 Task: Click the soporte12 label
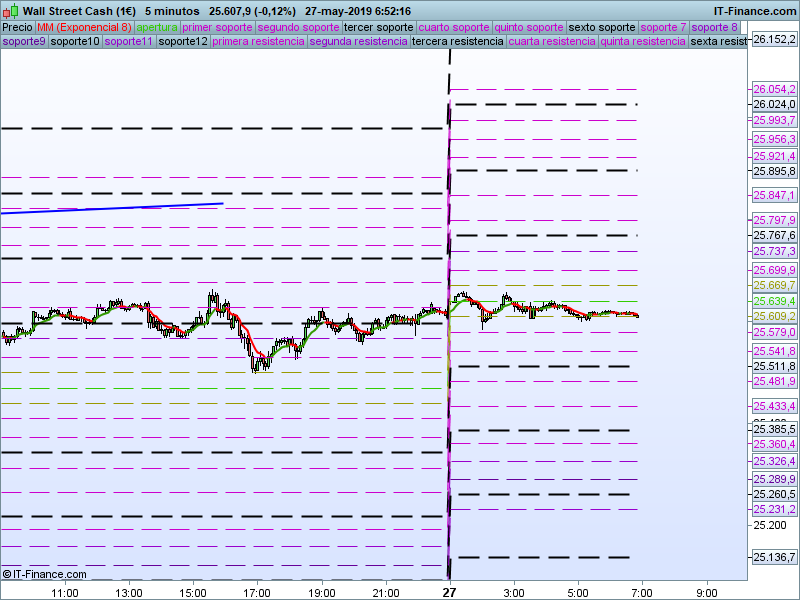click(x=183, y=41)
